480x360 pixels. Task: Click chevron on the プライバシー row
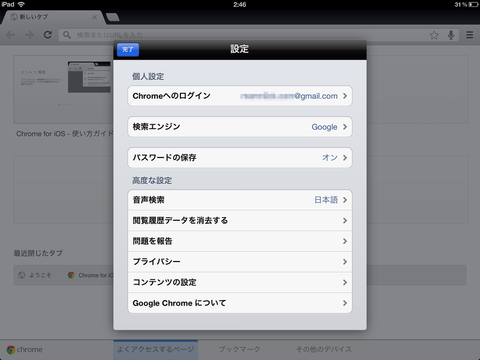[x=345, y=262]
